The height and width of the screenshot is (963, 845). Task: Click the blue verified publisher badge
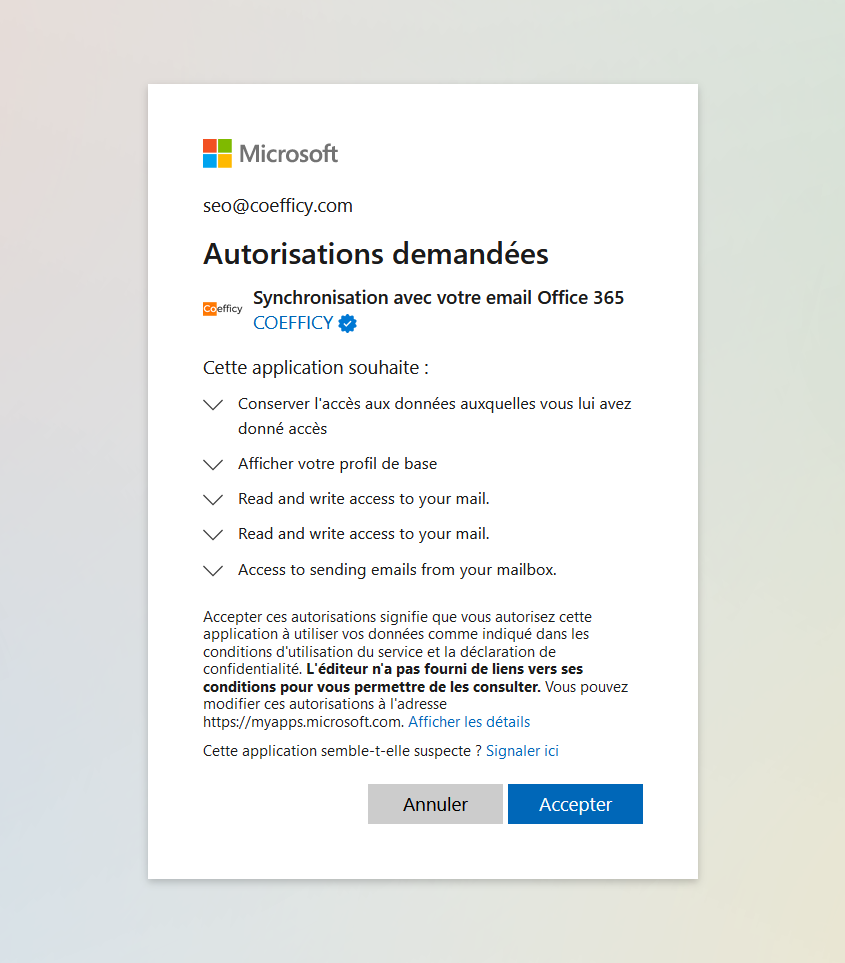[348, 323]
